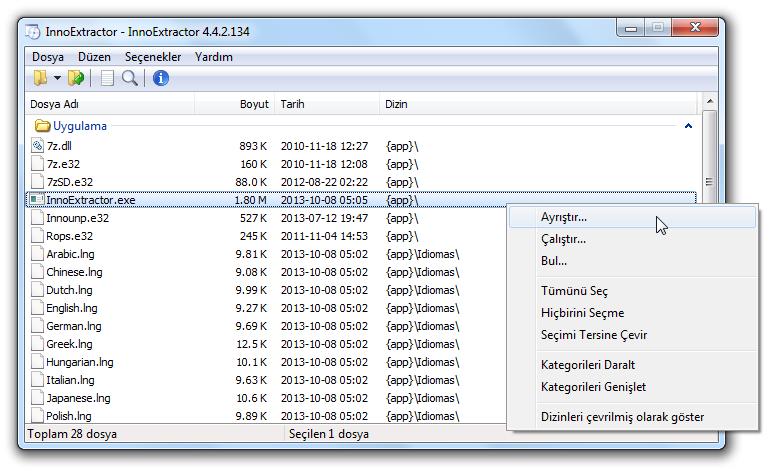Toggle Dizinleri çevrilmiş olarak göster option
This screenshot has height=471, width=773.
tap(622, 416)
